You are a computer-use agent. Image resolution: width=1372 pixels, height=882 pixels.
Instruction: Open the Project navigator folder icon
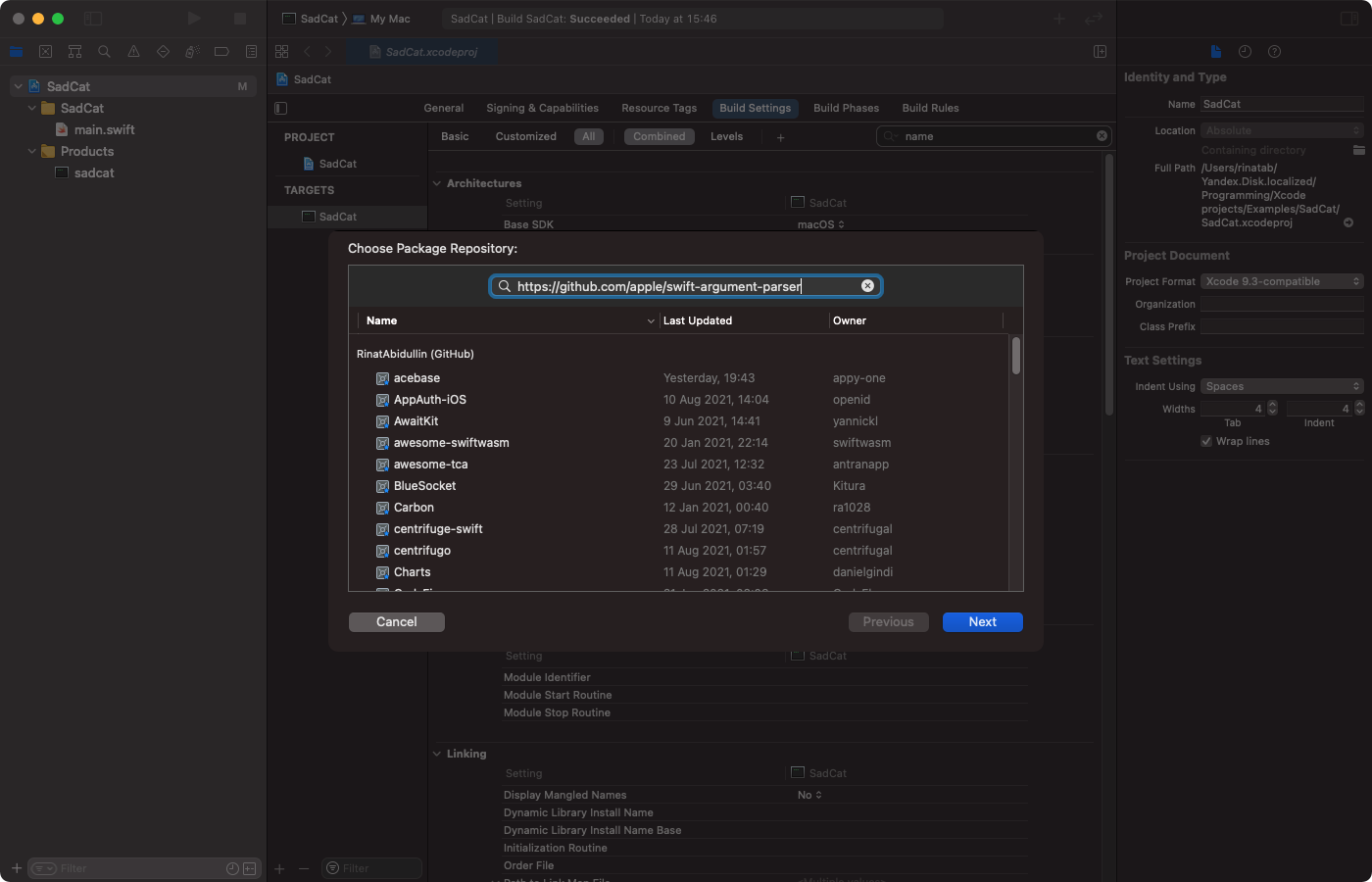click(x=16, y=52)
